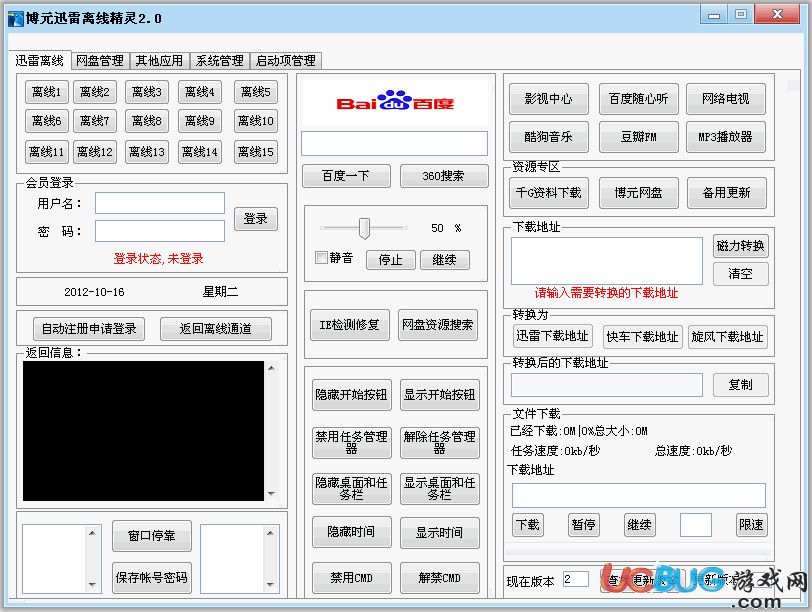Click the 360搜索 button
The image size is (812, 612).
point(444,176)
